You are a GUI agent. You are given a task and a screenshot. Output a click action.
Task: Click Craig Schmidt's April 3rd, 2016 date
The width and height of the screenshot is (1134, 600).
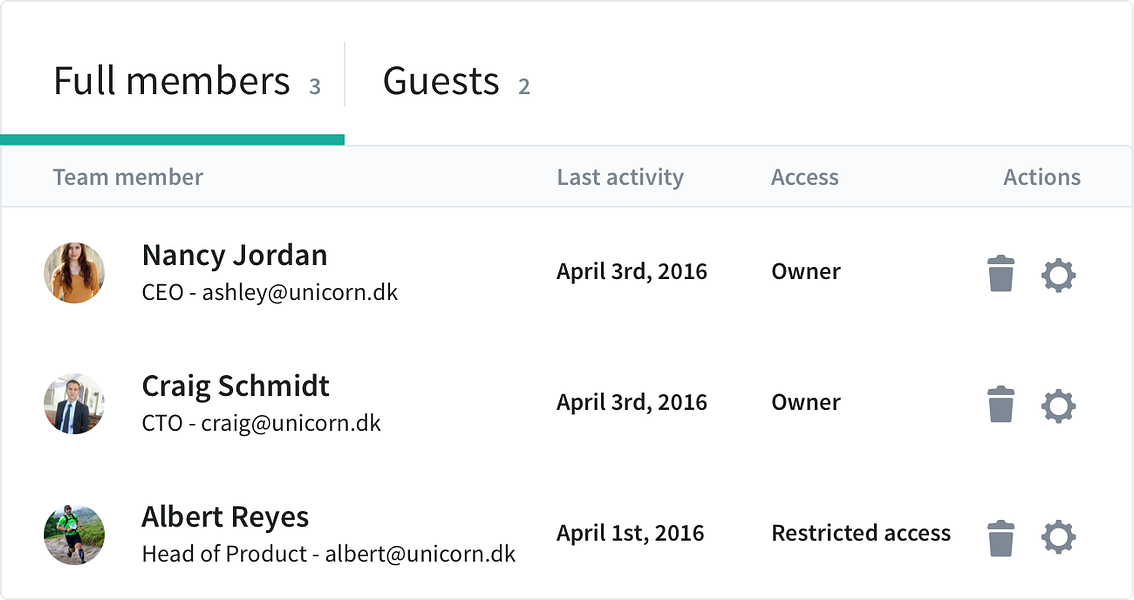[x=631, y=403]
